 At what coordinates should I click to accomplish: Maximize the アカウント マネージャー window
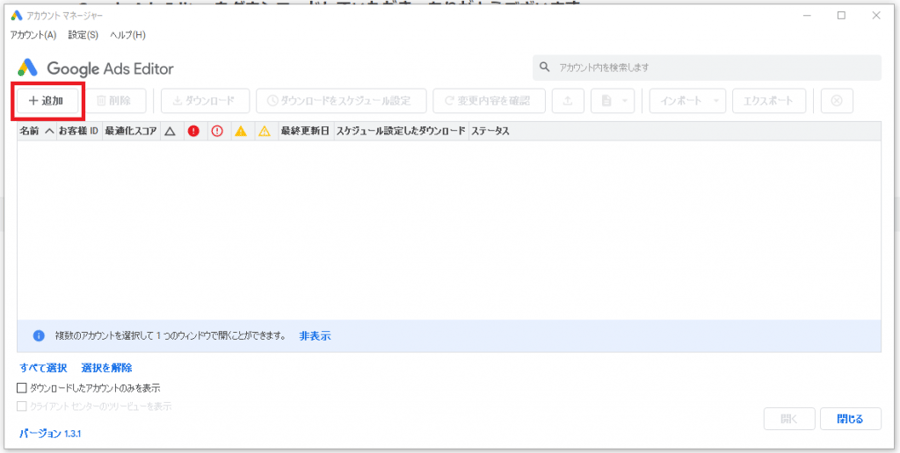pyautogui.click(x=841, y=16)
